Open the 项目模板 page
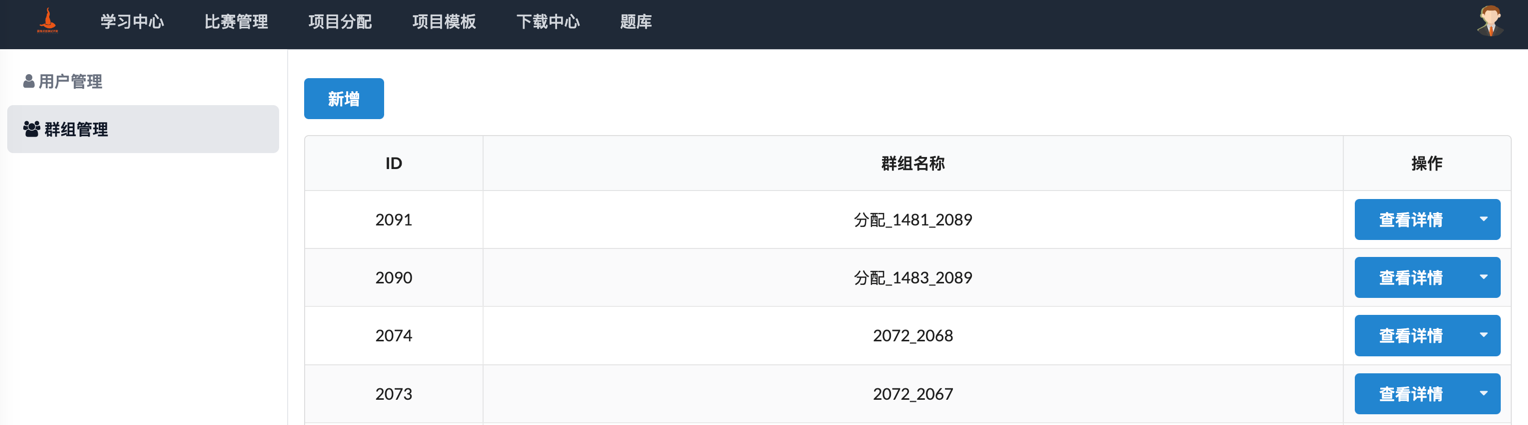 [x=444, y=22]
